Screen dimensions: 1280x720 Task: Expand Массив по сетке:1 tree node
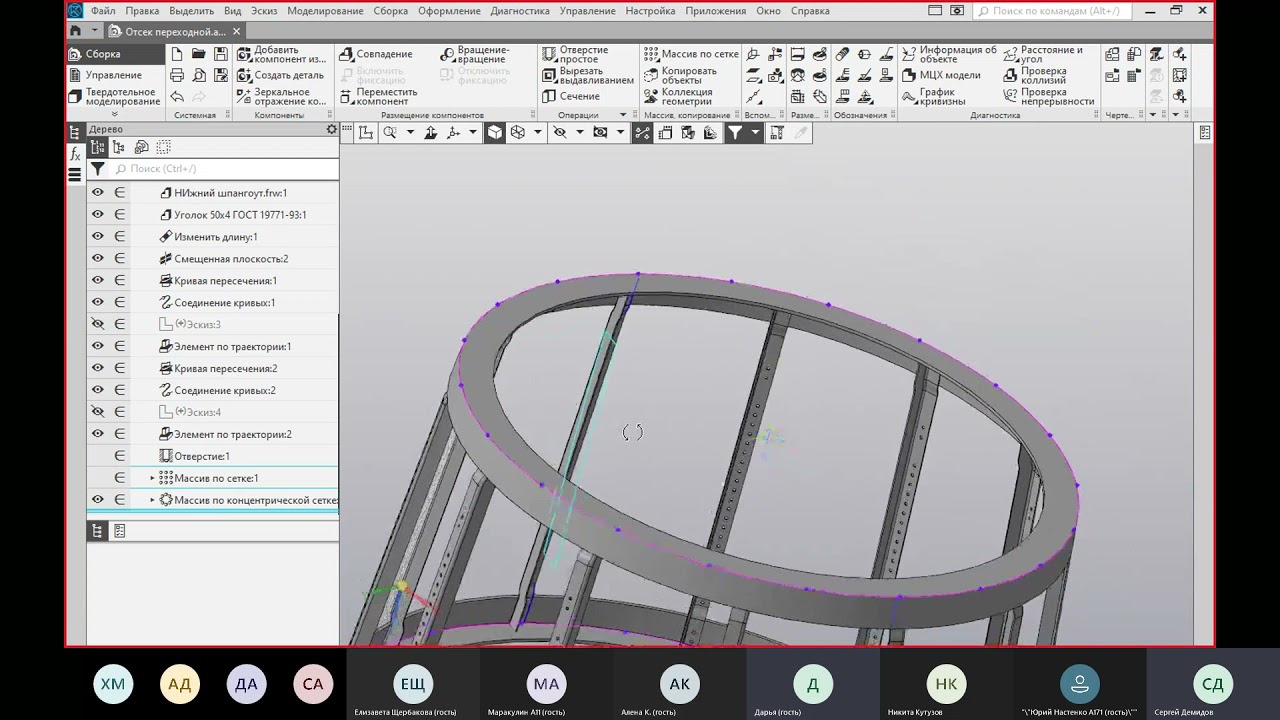(153, 478)
